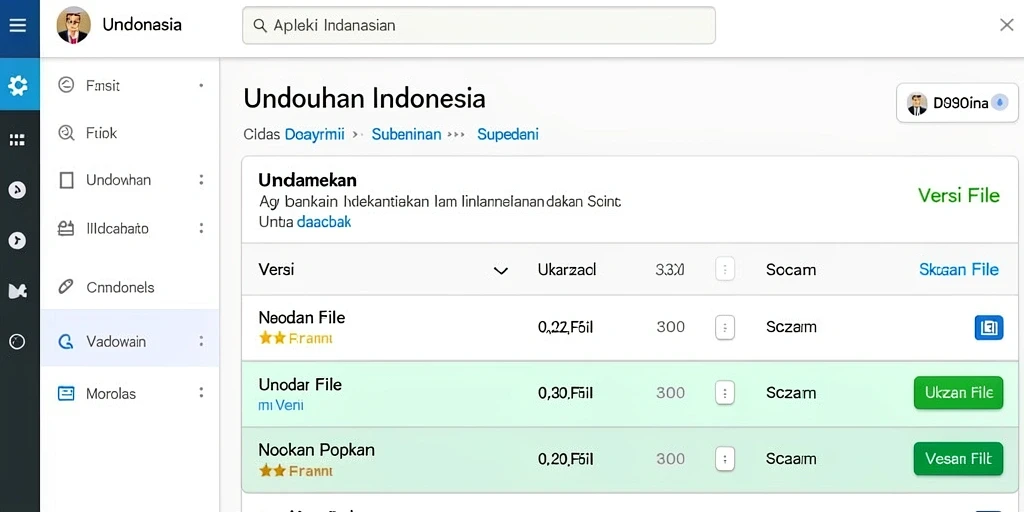Open options menu for Illdcabaito

[201, 228]
